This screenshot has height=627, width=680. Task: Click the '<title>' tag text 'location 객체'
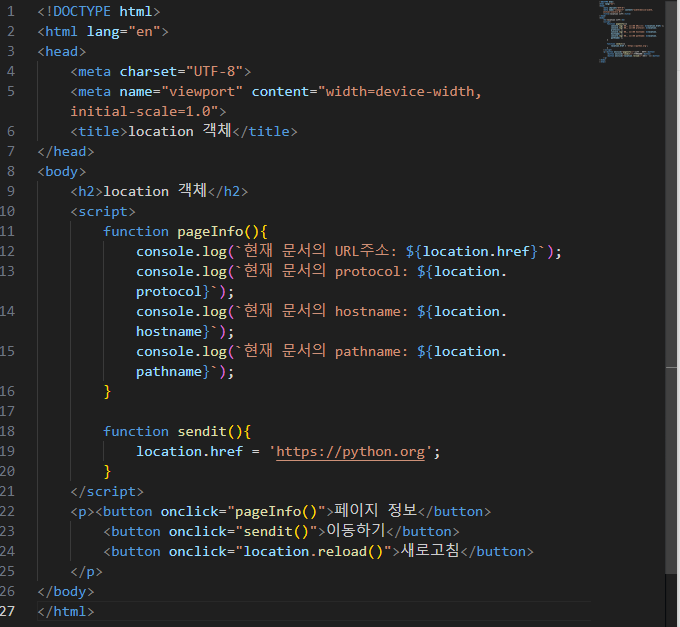pyautogui.click(x=180, y=131)
